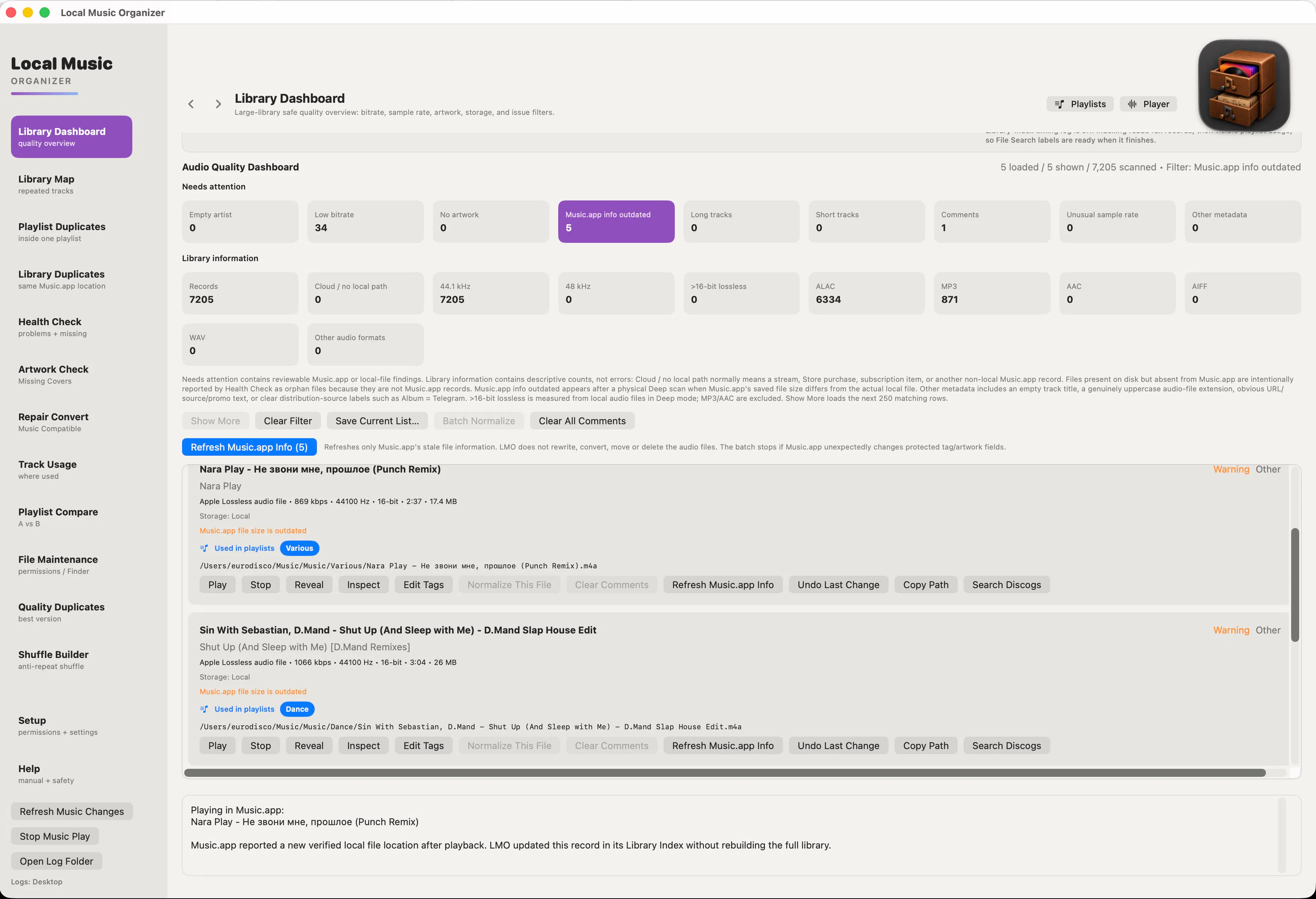Viewport: 1316px width, 899px height.
Task: Open Repair Convert in the sidebar
Action: (x=71, y=422)
